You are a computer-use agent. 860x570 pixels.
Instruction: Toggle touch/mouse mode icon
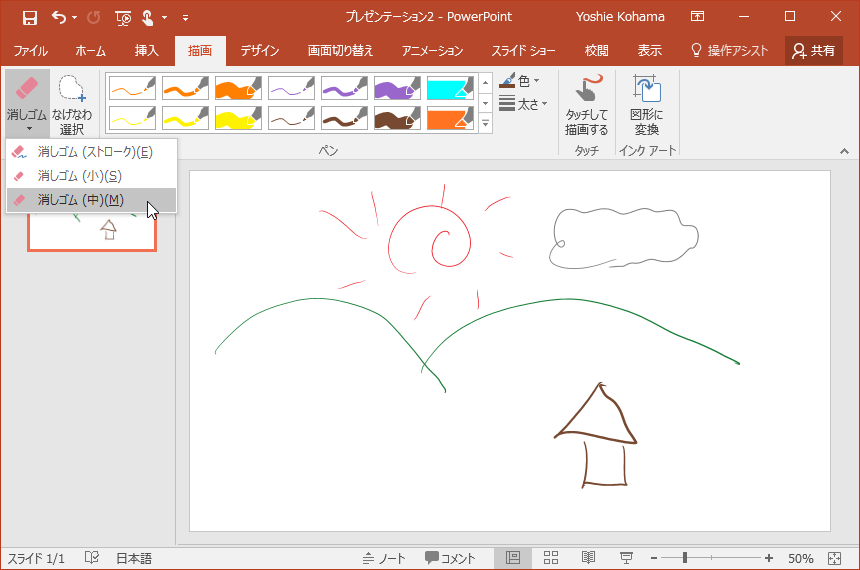click(x=148, y=18)
